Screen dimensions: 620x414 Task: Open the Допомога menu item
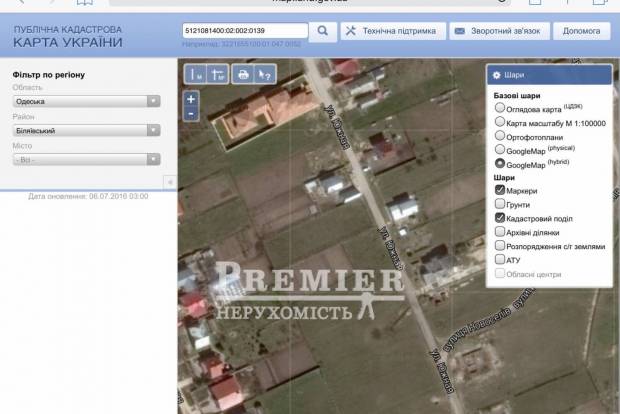pyautogui.click(x=581, y=31)
